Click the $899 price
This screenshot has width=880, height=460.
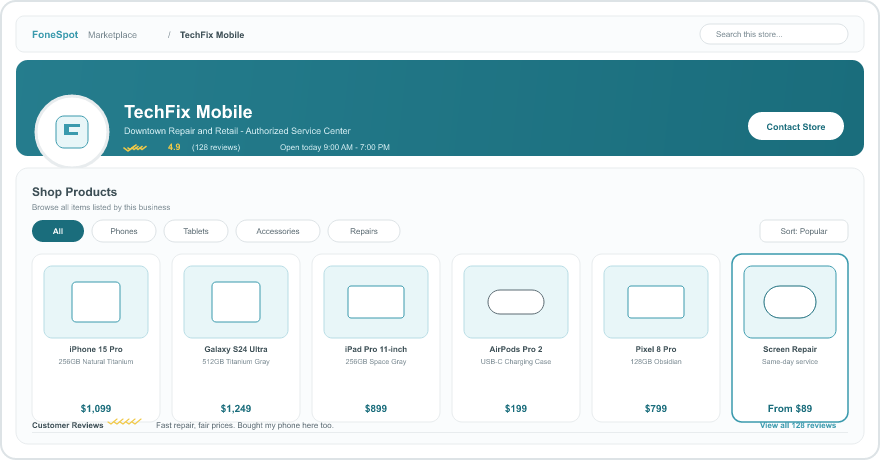(376, 408)
